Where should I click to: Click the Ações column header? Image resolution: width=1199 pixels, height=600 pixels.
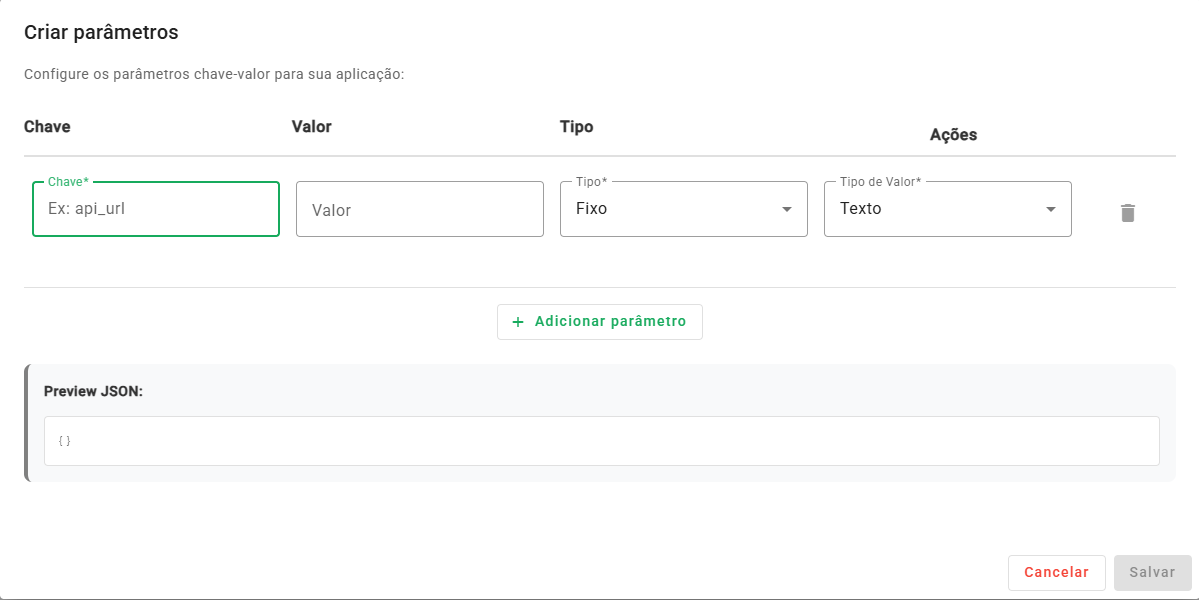coord(953,135)
